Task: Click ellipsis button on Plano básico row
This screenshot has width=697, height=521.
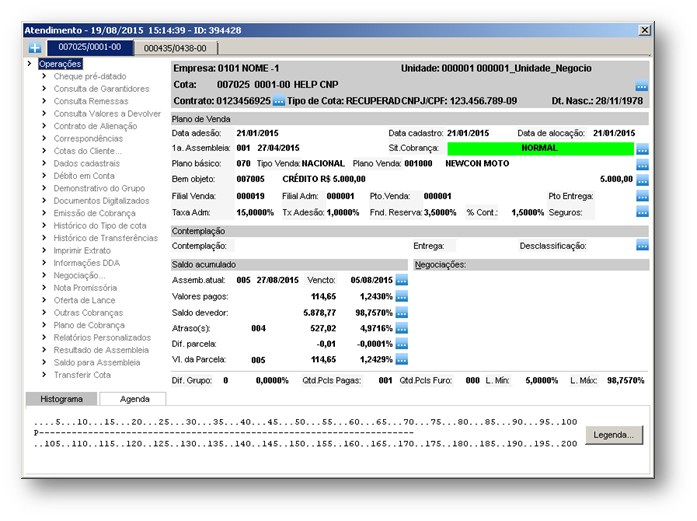Action: pyautogui.click(x=642, y=164)
